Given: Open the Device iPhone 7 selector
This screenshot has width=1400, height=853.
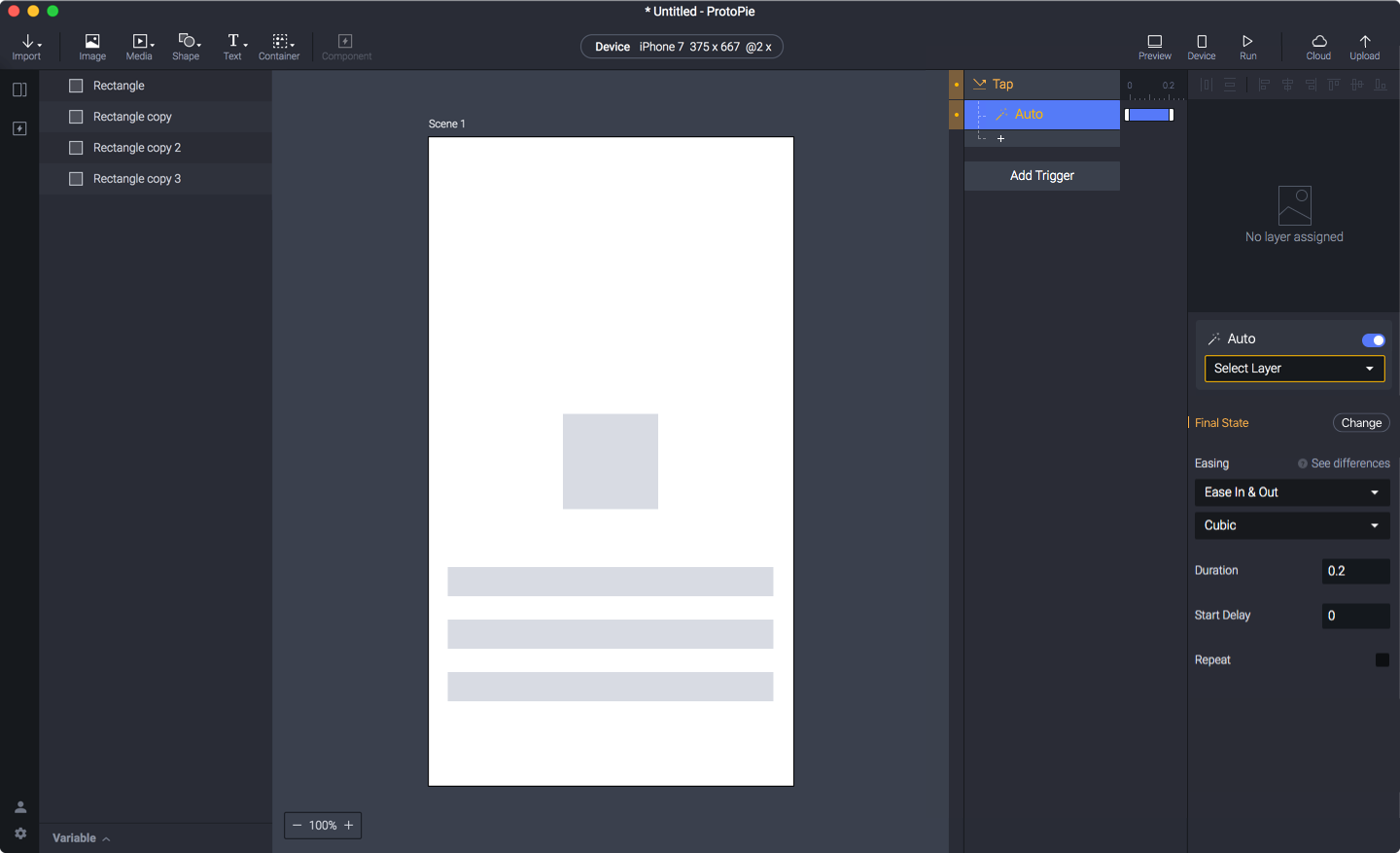Looking at the screenshot, I should [x=682, y=47].
